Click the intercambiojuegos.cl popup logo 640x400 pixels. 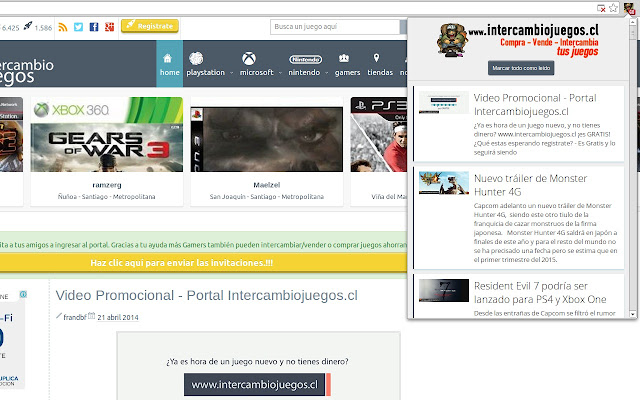pos(518,40)
